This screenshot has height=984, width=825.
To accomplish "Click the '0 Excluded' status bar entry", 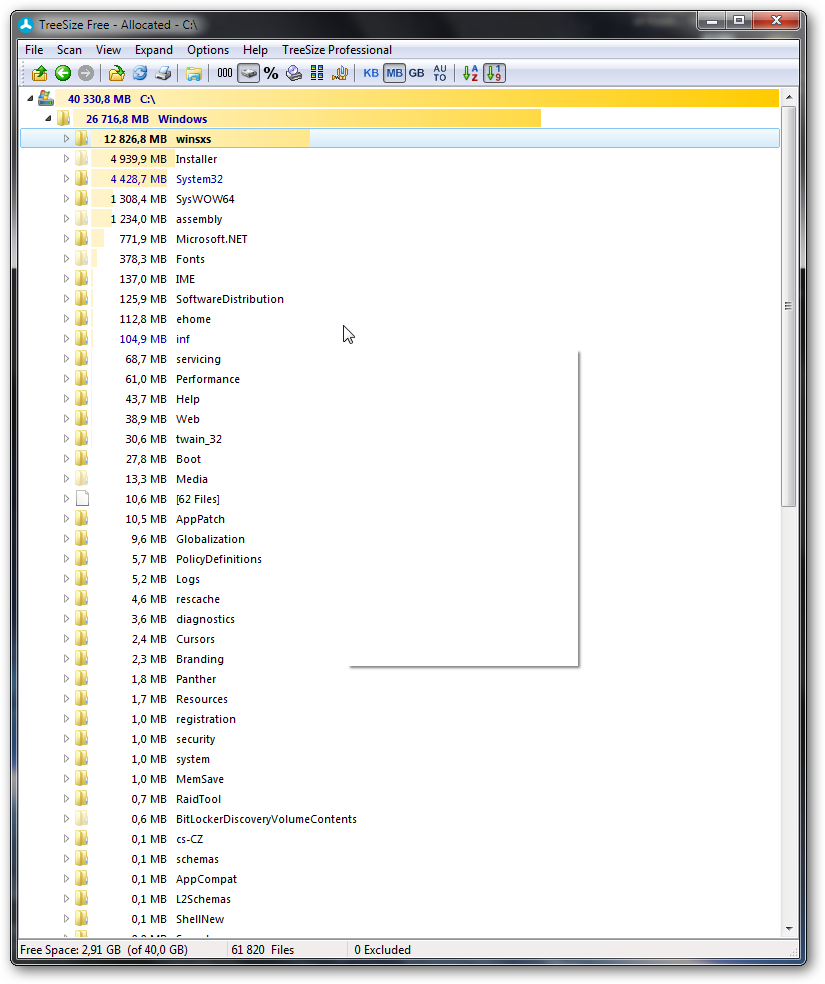I will click(x=383, y=949).
